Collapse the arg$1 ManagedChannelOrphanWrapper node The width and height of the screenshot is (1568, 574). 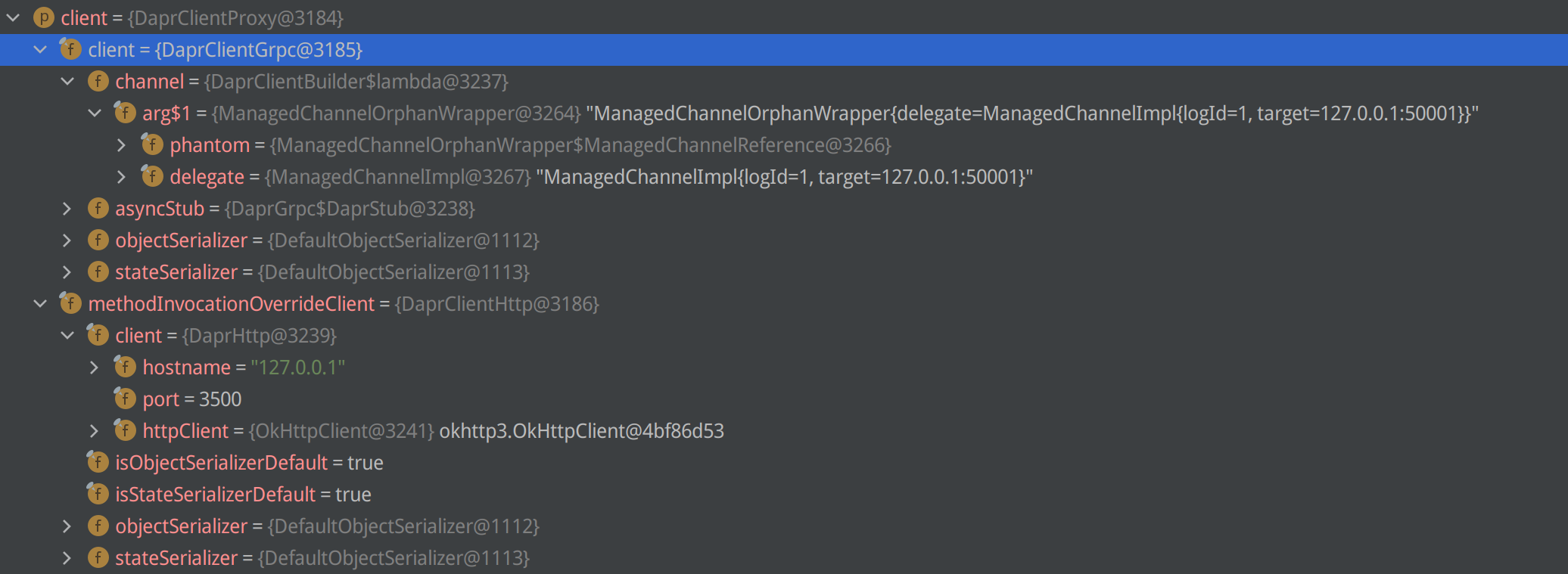pyautogui.click(x=95, y=113)
